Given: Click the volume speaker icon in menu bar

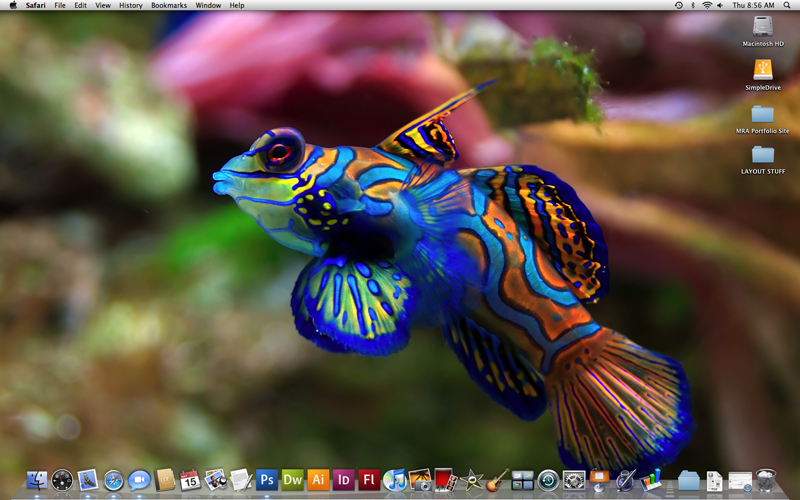Looking at the screenshot, I should 720,5.
